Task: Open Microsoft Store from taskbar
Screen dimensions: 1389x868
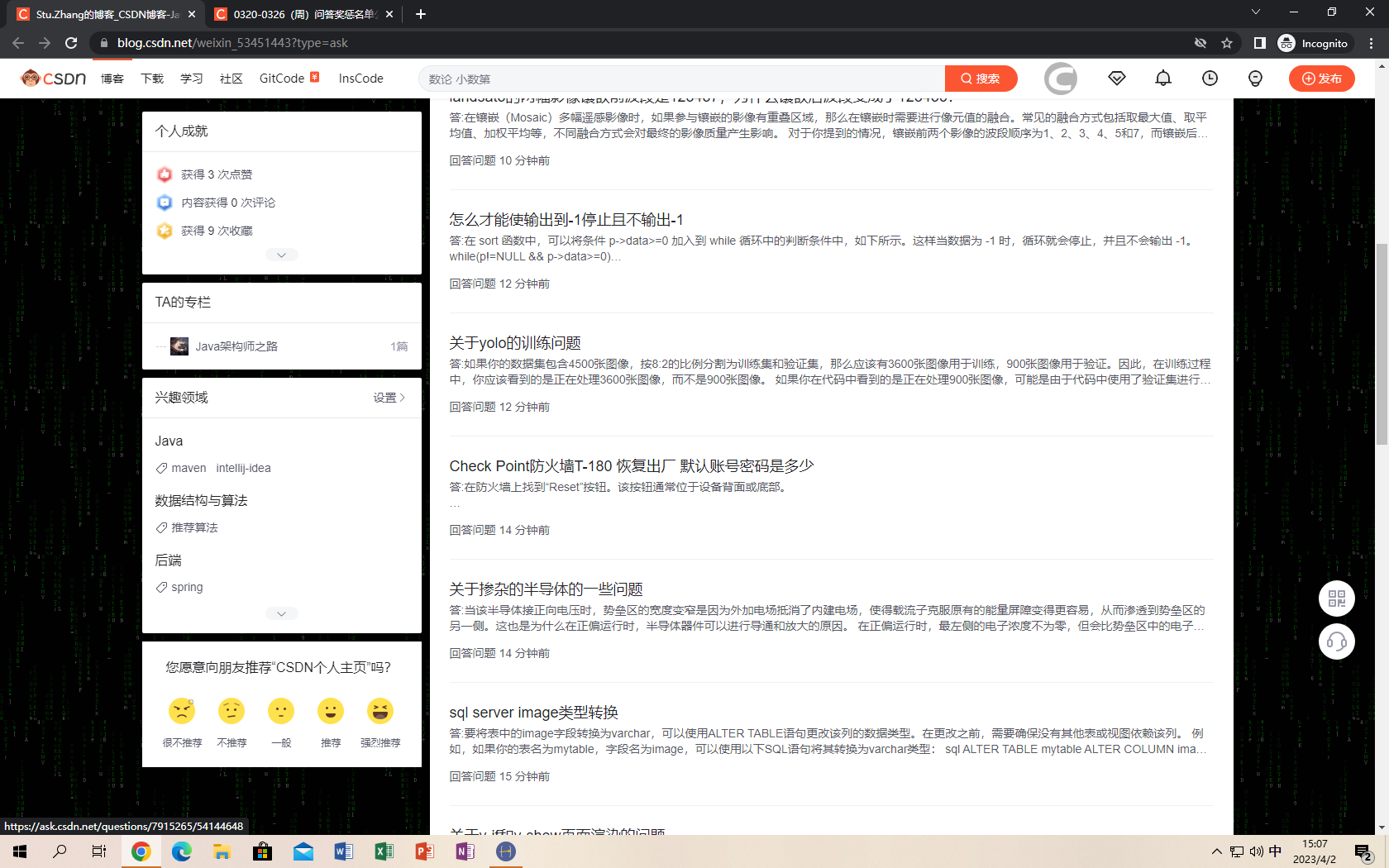Action: 263,851
